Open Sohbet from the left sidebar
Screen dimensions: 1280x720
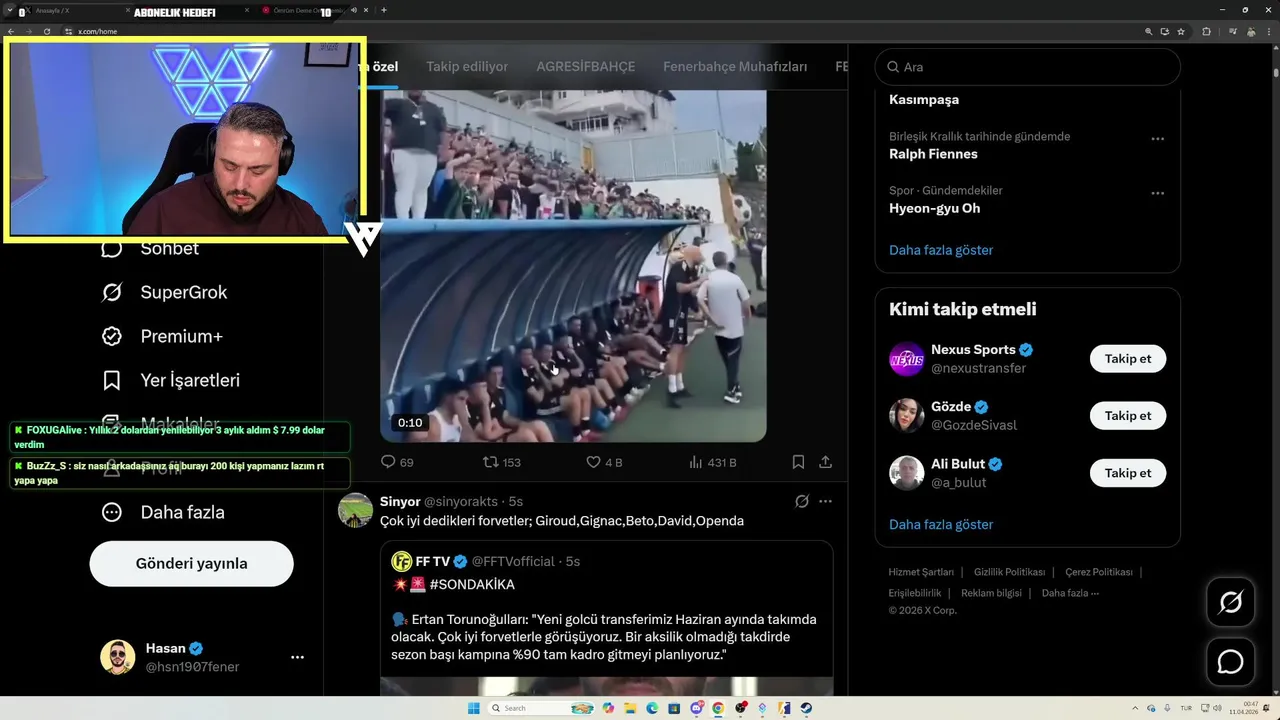pyautogui.click(x=150, y=249)
